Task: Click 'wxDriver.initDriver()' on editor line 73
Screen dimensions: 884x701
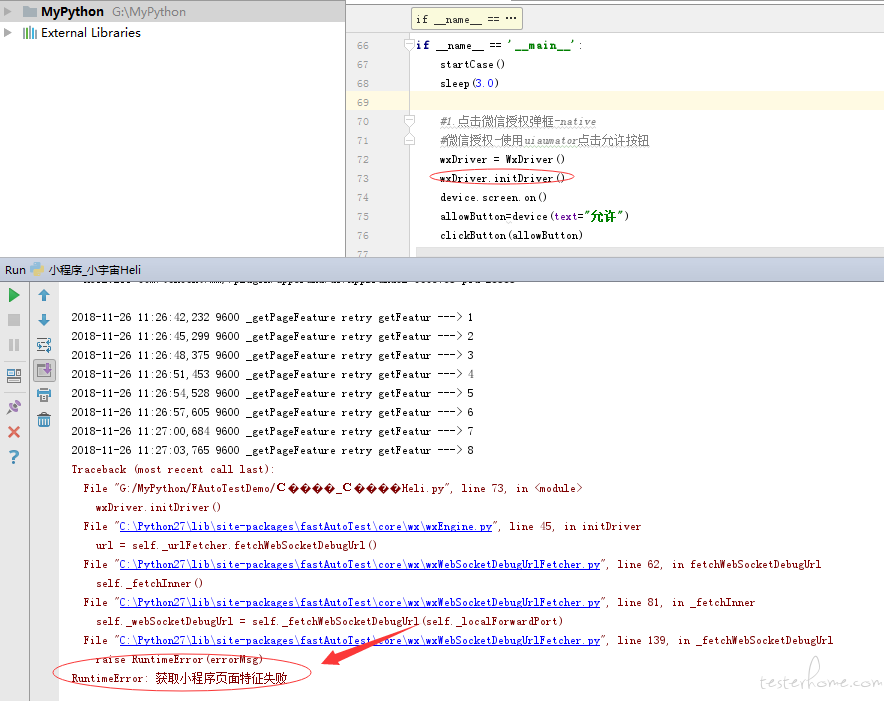Action: 502,178
